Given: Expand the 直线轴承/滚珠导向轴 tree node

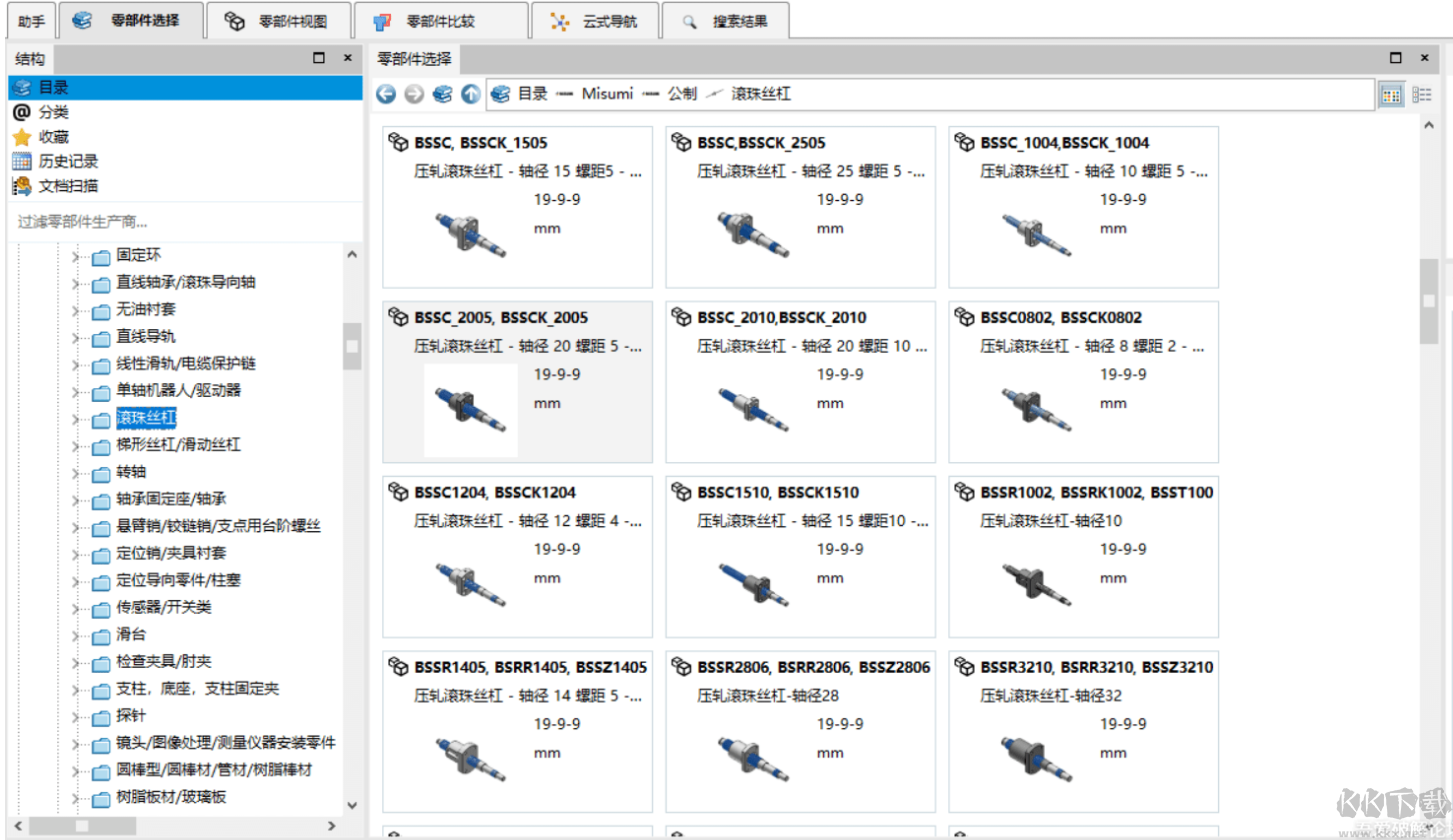Looking at the screenshot, I should [75, 283].
